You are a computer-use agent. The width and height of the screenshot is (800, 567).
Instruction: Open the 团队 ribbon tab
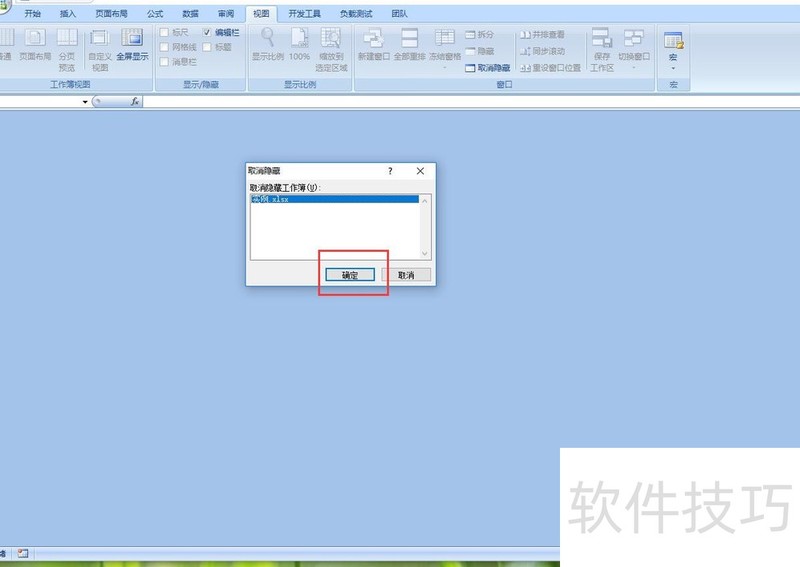pyautogui.click(x=399, y=14)
